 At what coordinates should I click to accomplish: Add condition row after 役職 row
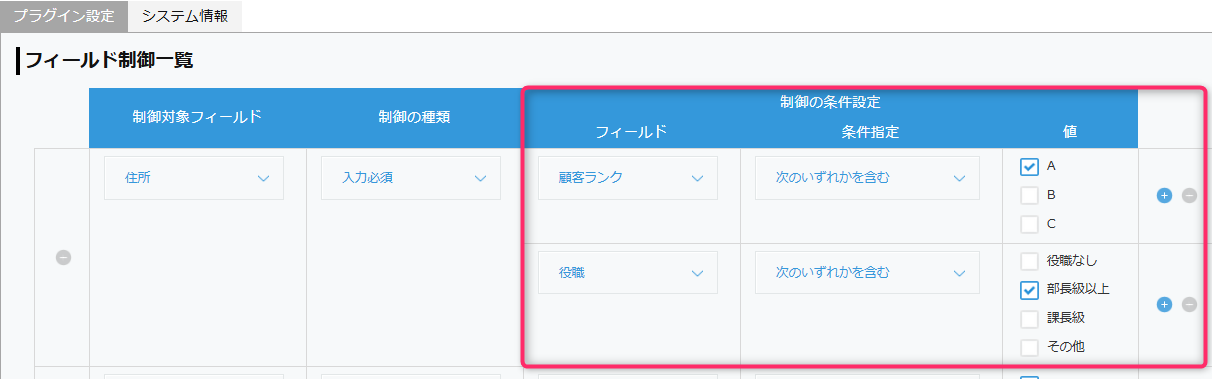[1164, 304]
